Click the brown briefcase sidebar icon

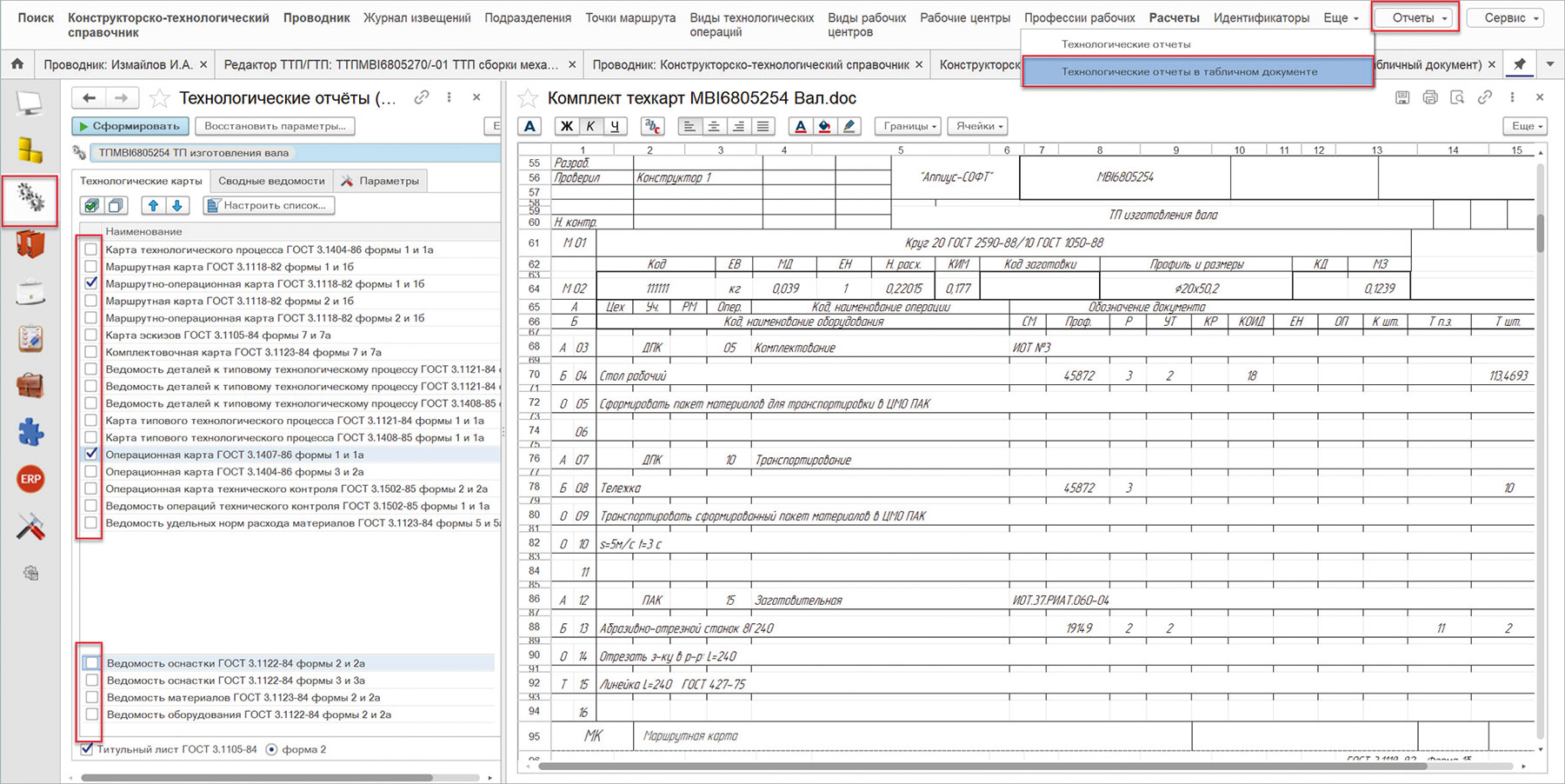(x=30, y=385)
